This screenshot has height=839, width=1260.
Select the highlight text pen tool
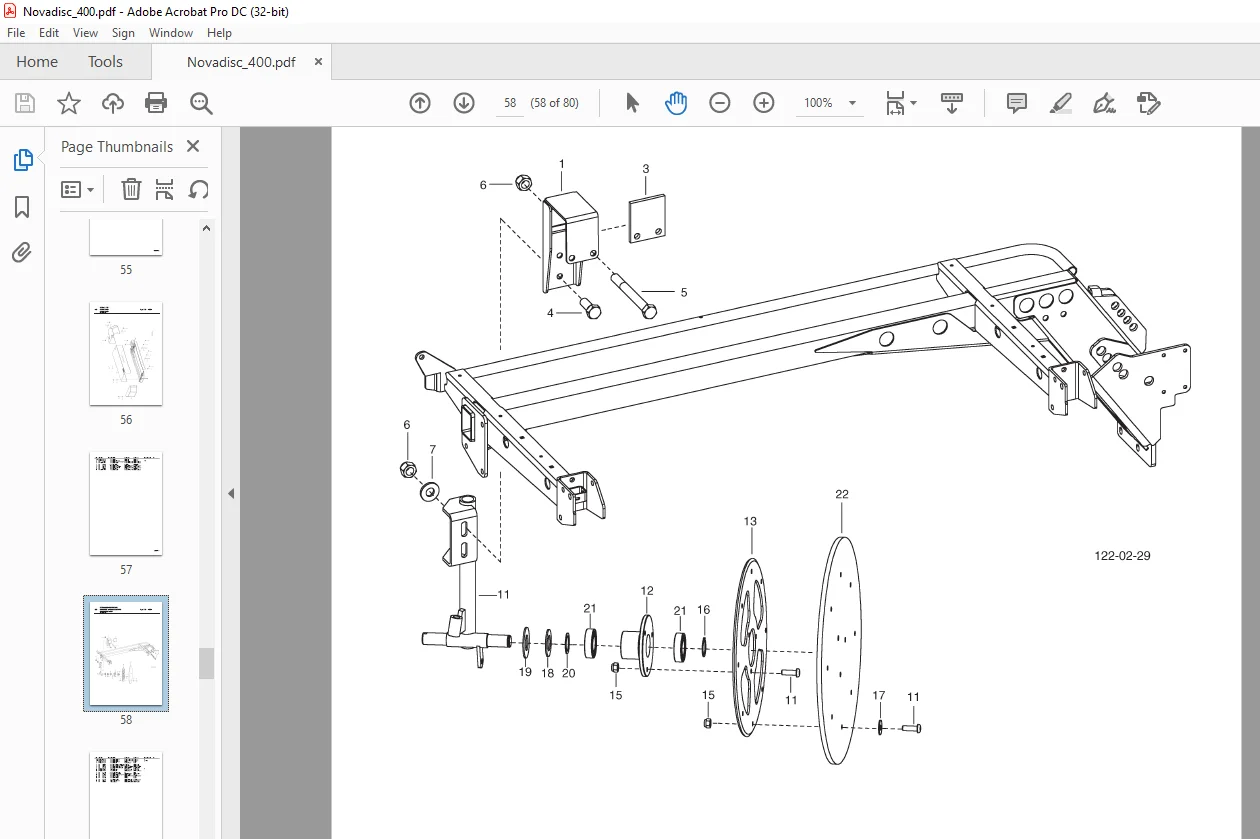coord(1061,103)
